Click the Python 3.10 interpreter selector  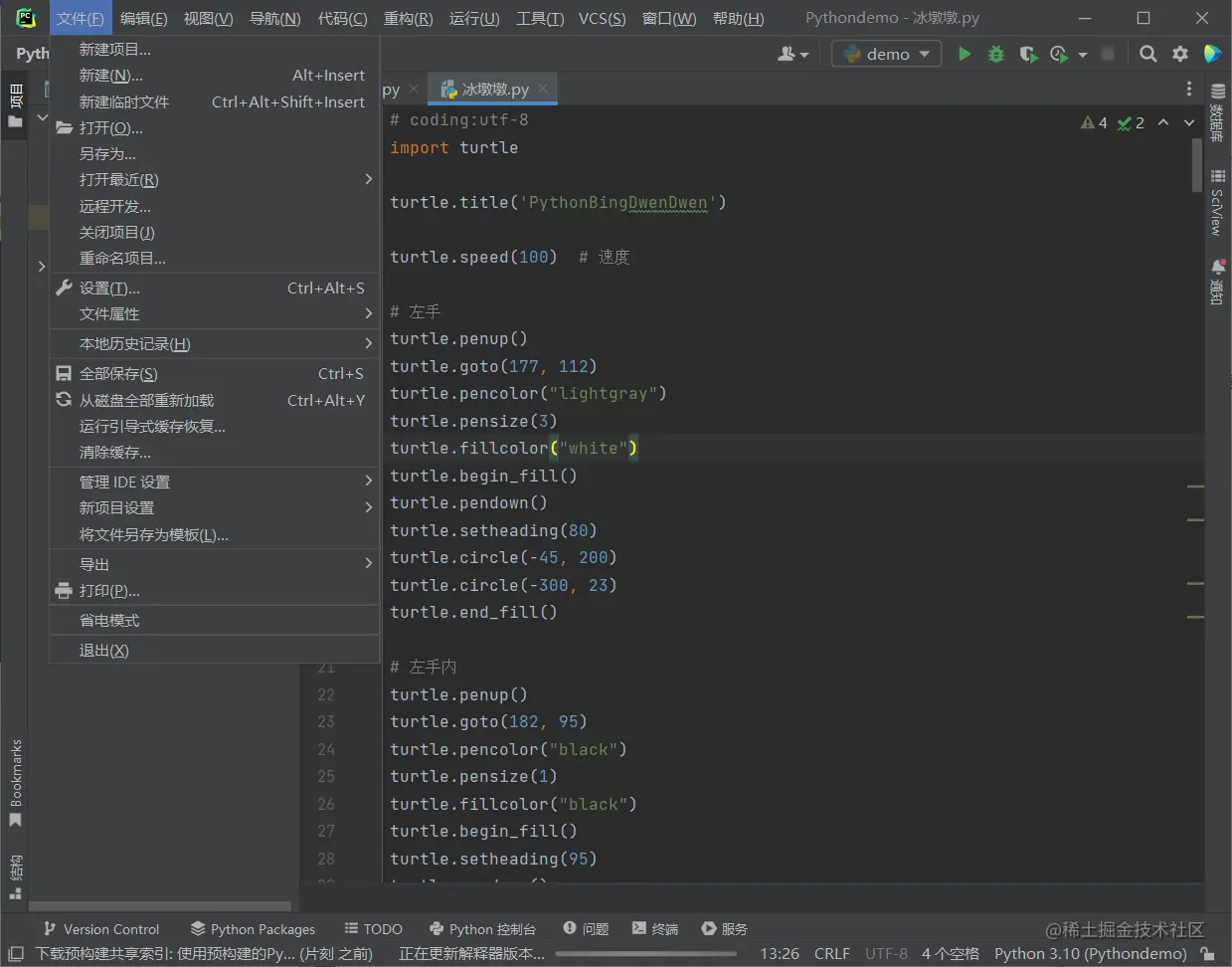click(1090, 953)
